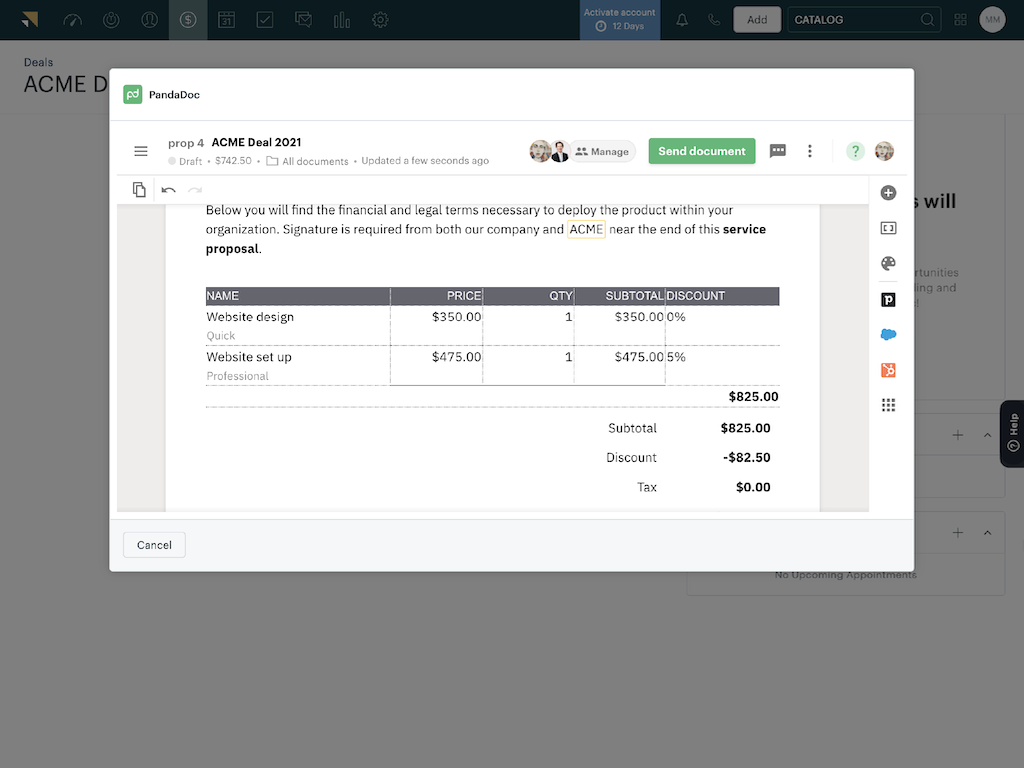Open the more options three-dot menu
The width and height of the screenshot is (1024, 768).
click(810, 151)
